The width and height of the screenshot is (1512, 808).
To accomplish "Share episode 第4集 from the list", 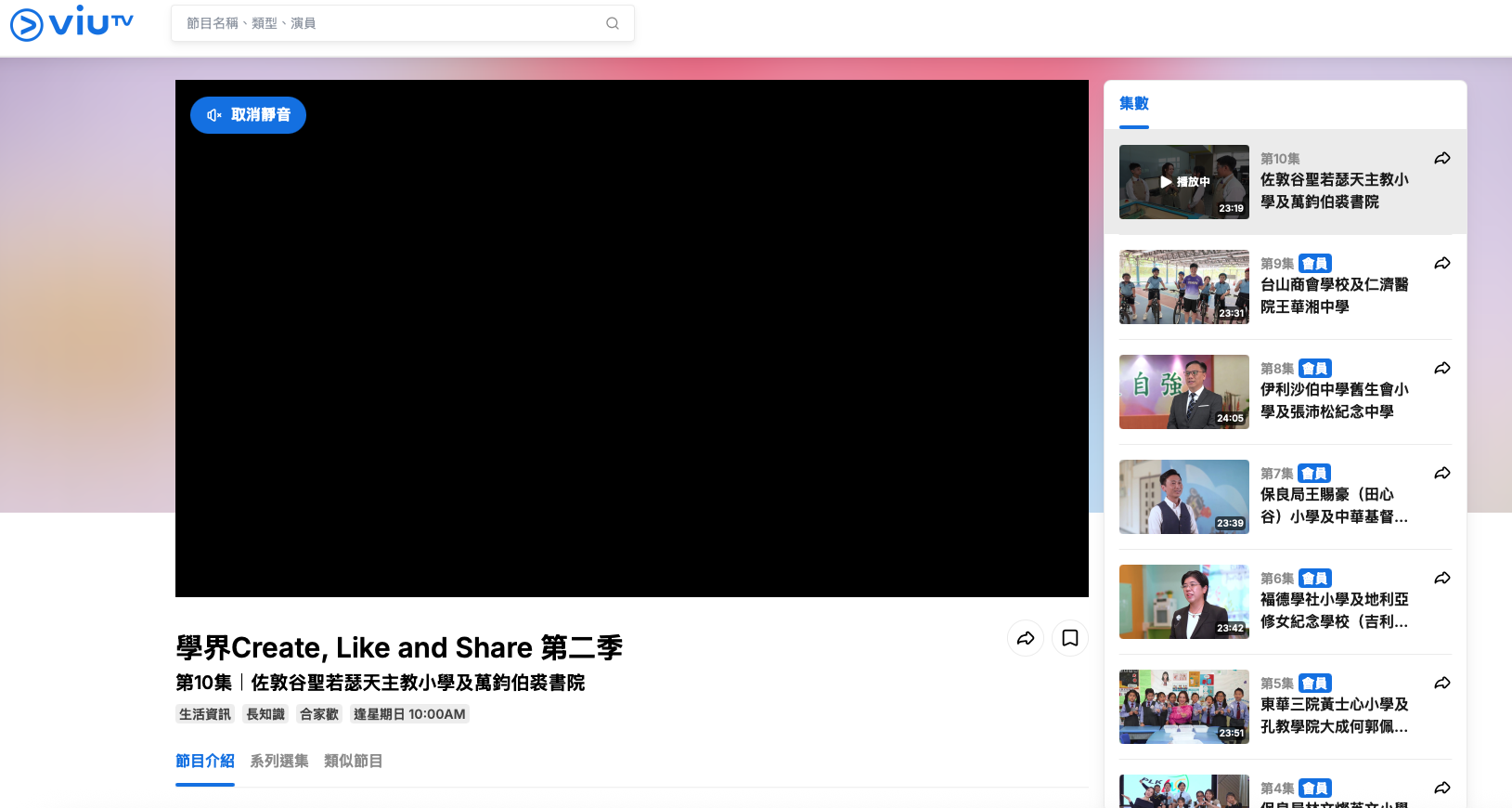I will pos(1442,788).
